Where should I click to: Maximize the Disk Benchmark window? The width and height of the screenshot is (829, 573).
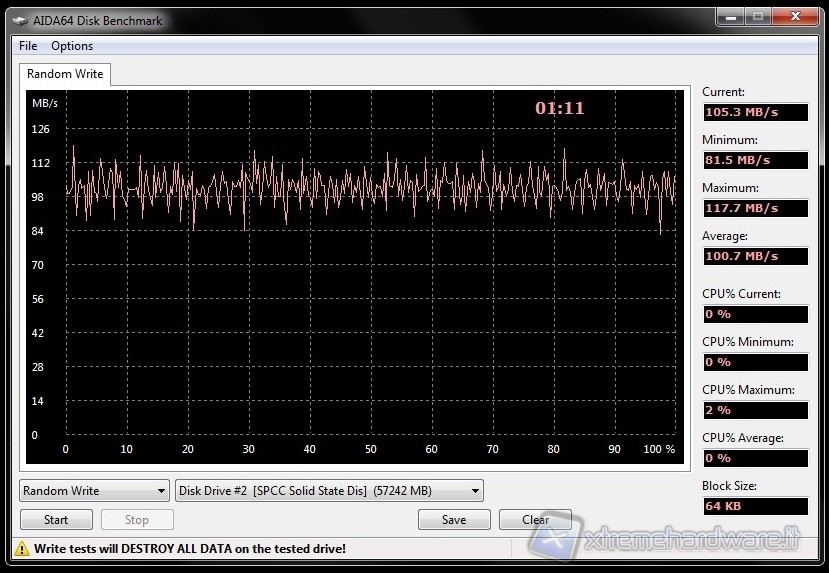click(757, 18)
